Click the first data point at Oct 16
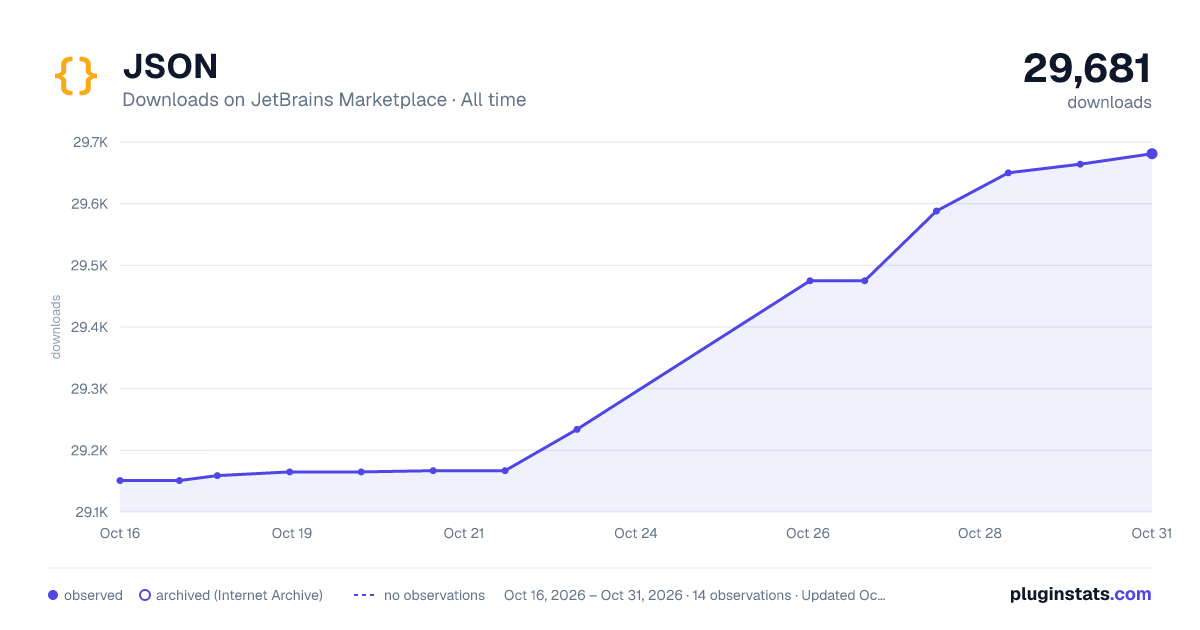The height and width of the screenshot is (630, 1200). pyautogui.click(x=120, y=480)
